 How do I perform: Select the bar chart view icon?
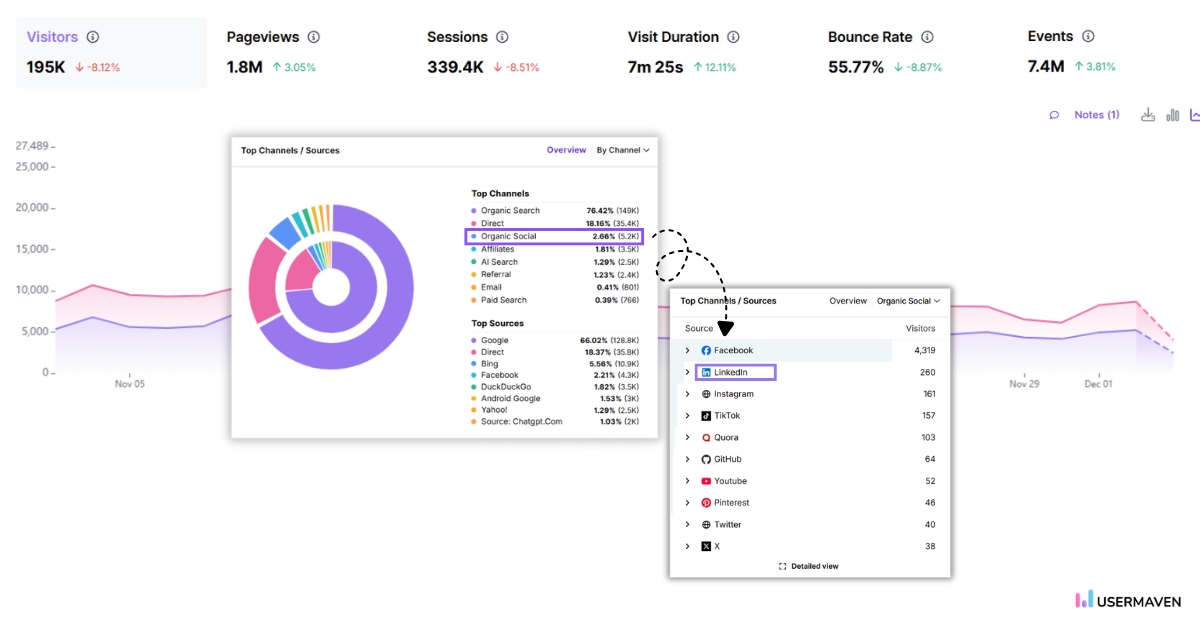tap(1172, 114)
